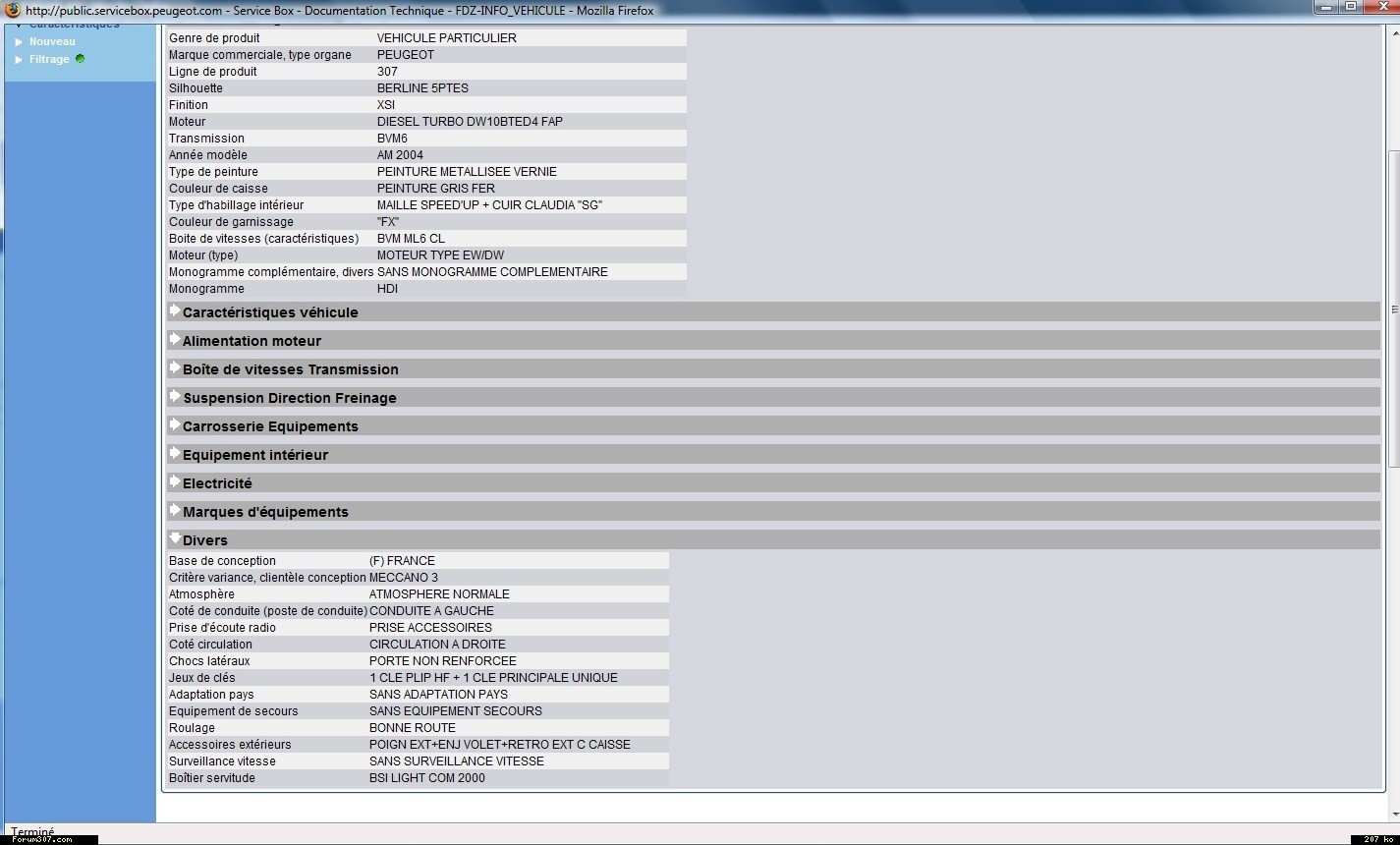This screenshot has height=845, width=1400.
Task: Select 'MAILLE SPEED'UP + CUIR CLAUDIA' value
Action: pos(489,205)
